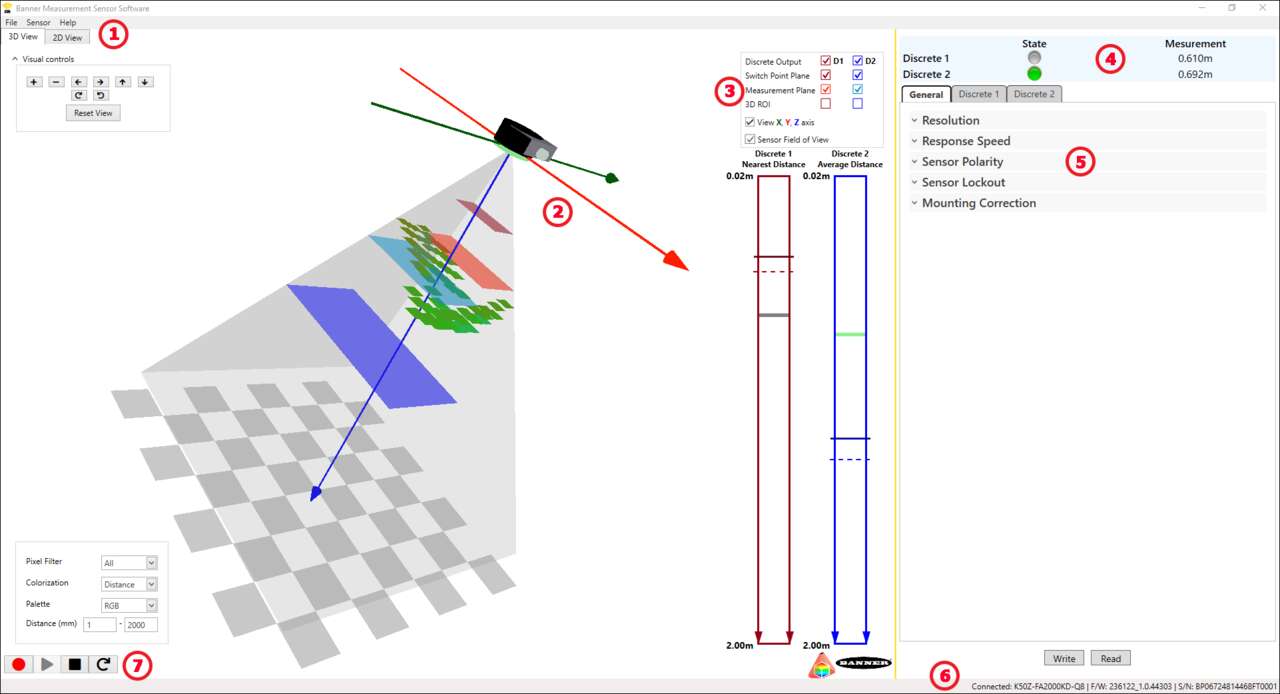
Task: Click the Discrete 2 Average Distance bar gauge
Action: (x=850, y=409)
